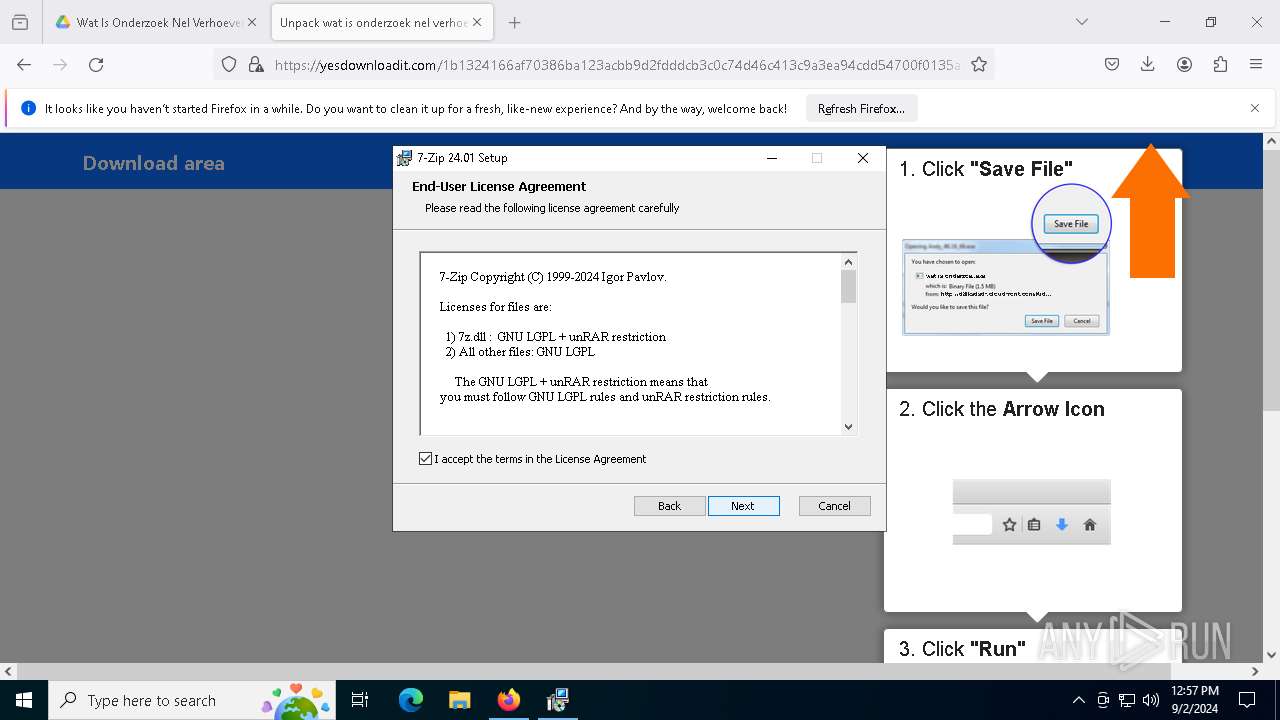Open Task View on the taskbar
This screenshot has height=720, width=1280.
pyautogui.click(x=360, y=701)
